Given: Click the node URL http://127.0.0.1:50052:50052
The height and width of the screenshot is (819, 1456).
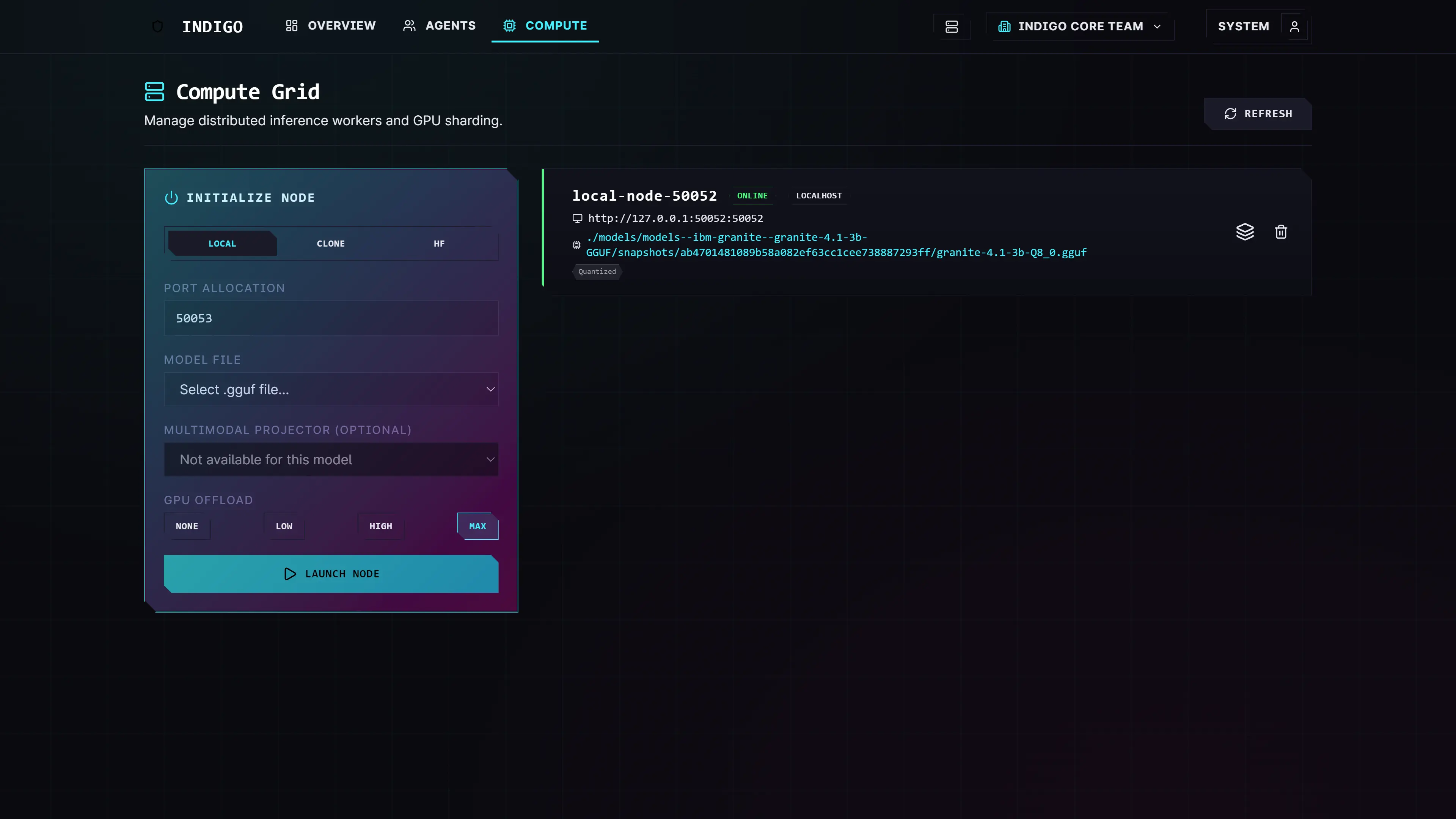Looking at the screenshot, I should pyautogui.click(x=675, y=218).
